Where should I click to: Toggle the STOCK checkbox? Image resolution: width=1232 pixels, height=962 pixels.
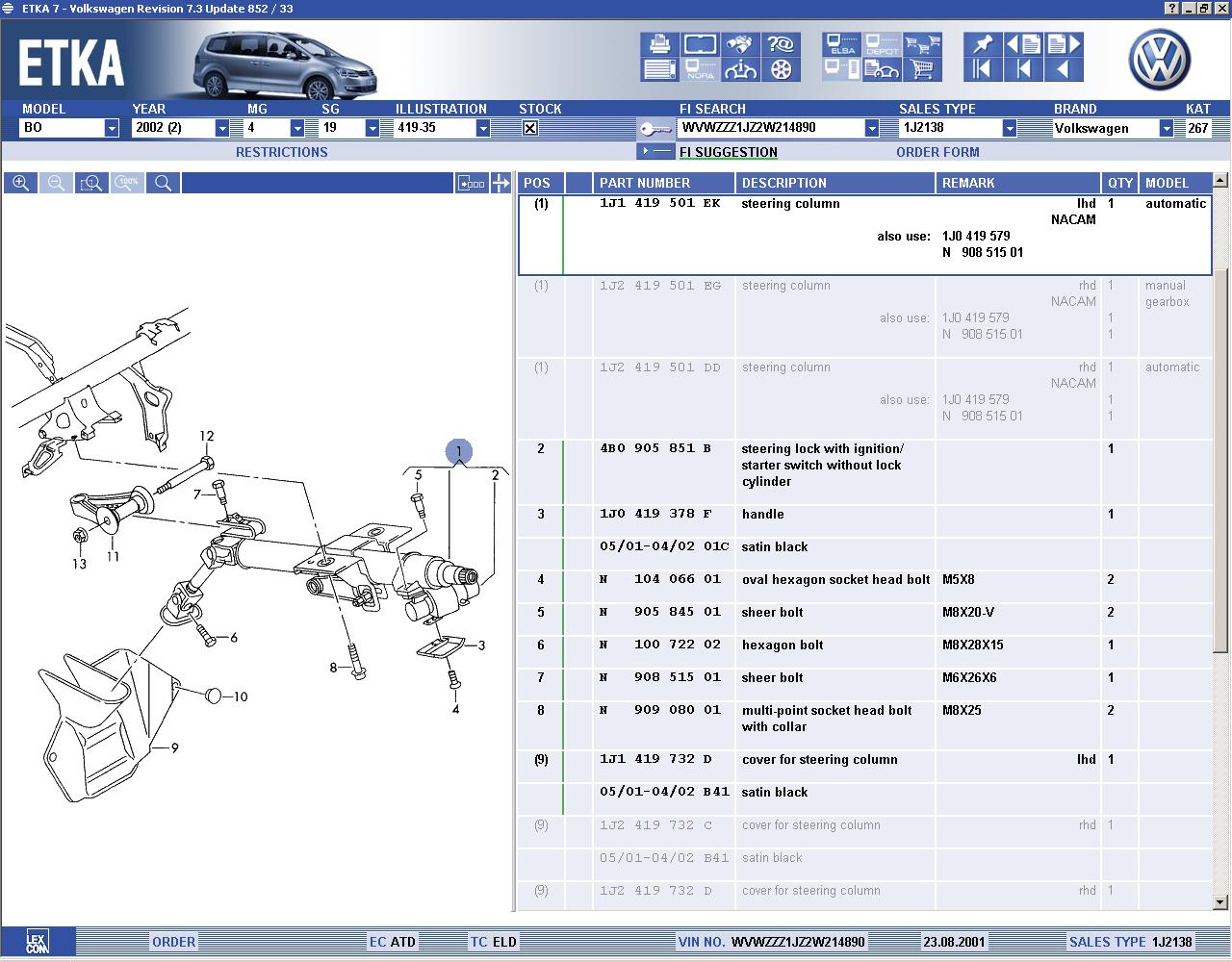(529, 128)
